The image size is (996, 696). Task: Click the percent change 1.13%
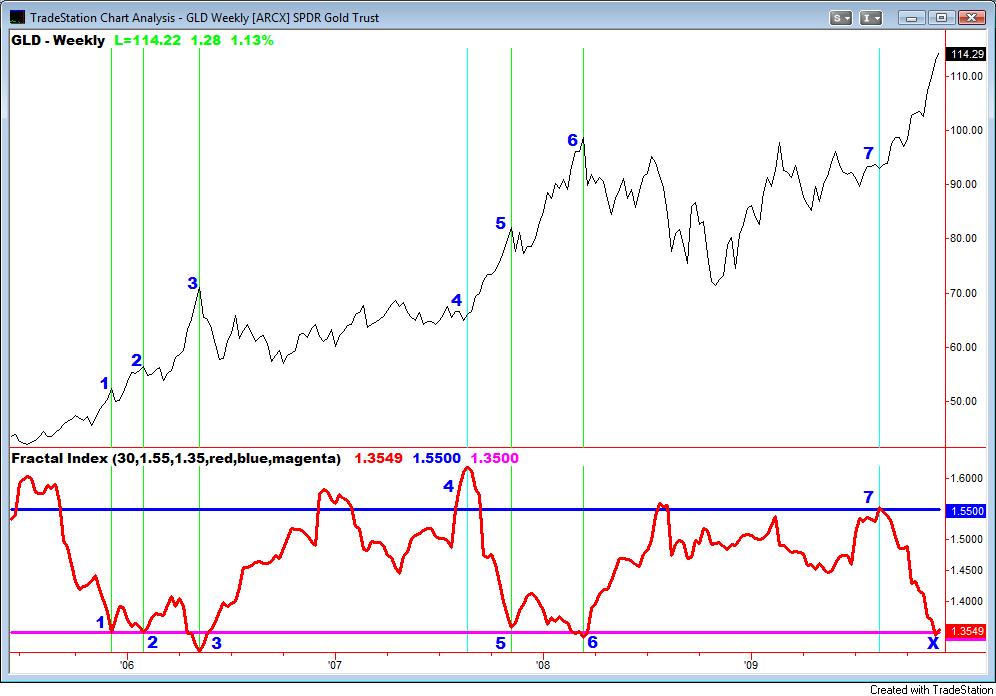(x=252, y=41)
